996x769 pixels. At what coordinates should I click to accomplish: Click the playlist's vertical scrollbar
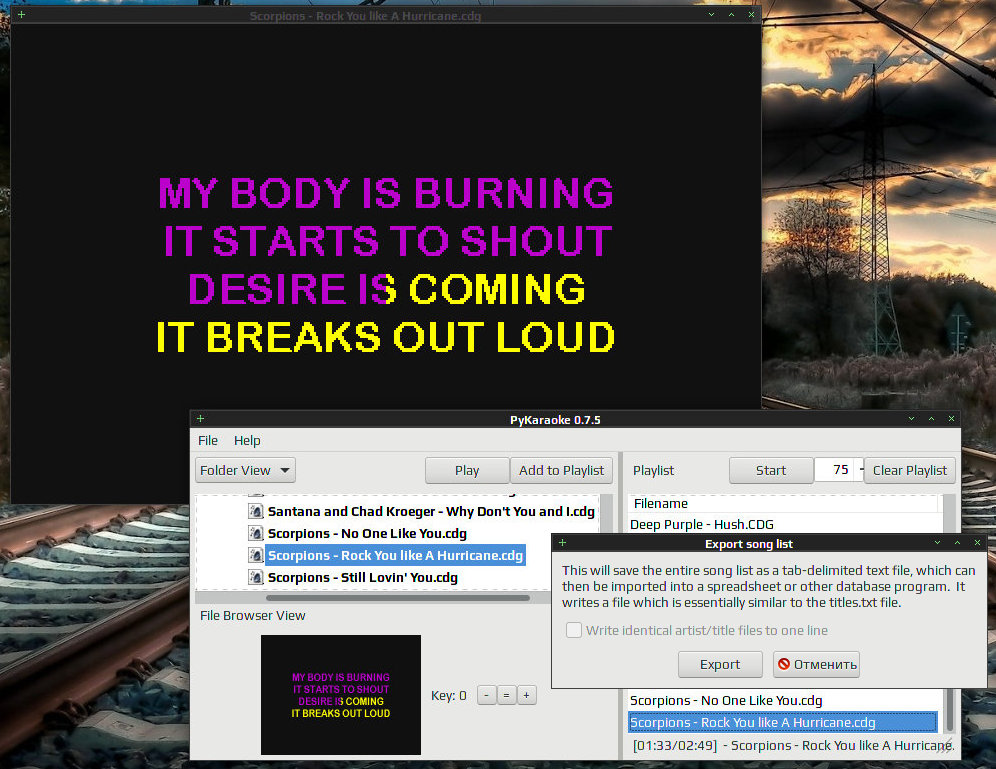pyautogui.click(x=950, y=709)
